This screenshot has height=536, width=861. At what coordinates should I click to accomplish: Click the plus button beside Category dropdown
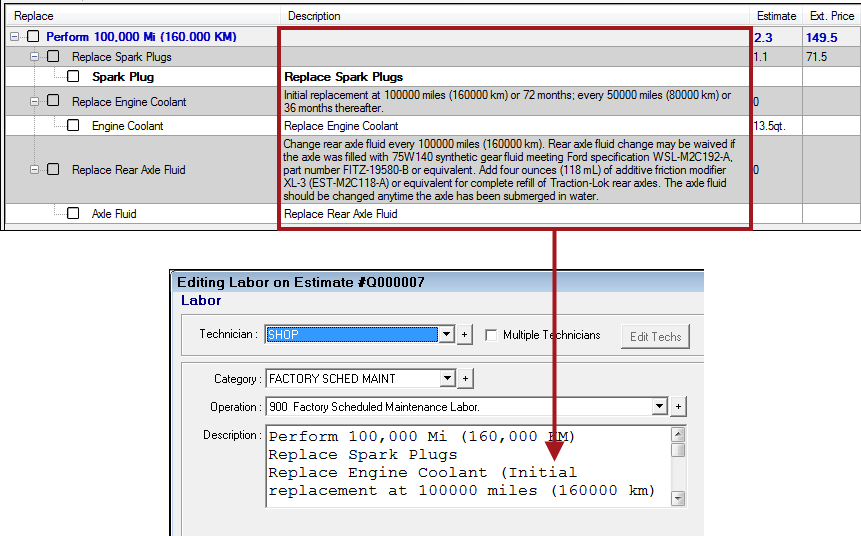coord(466,379)
